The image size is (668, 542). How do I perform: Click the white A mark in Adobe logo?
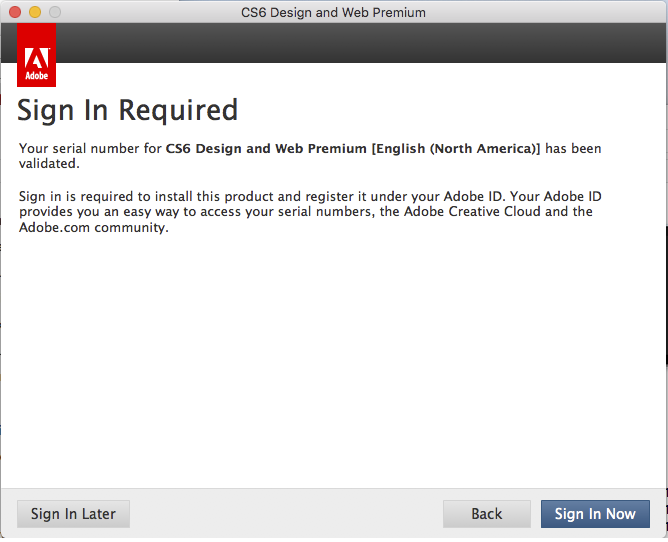(37, 58)
